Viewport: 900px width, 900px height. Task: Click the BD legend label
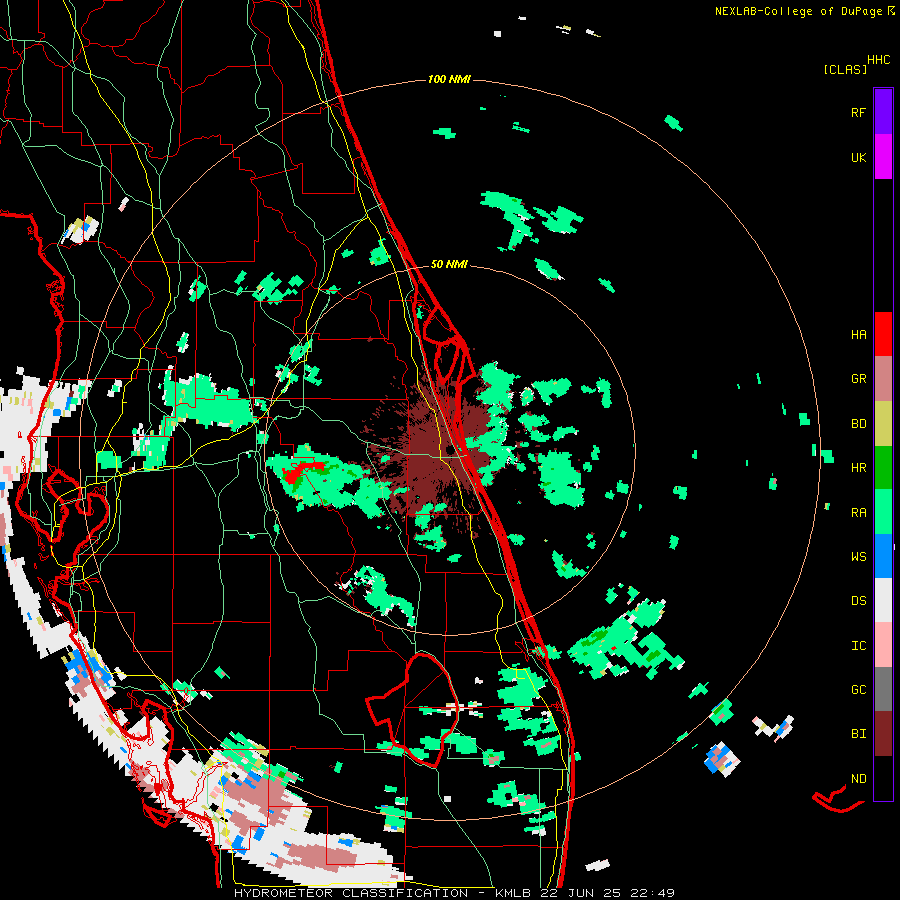pyautogui.click(x=858, y=424)
